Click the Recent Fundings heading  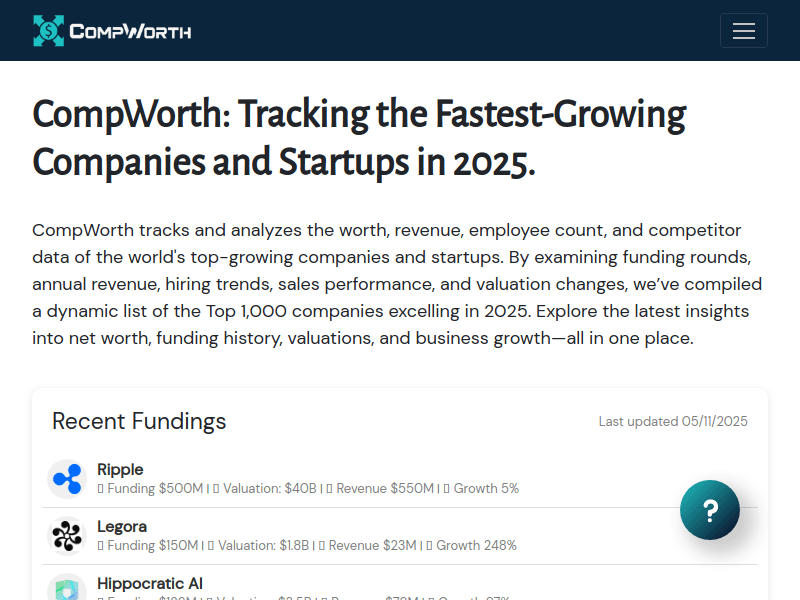(139, 421)
